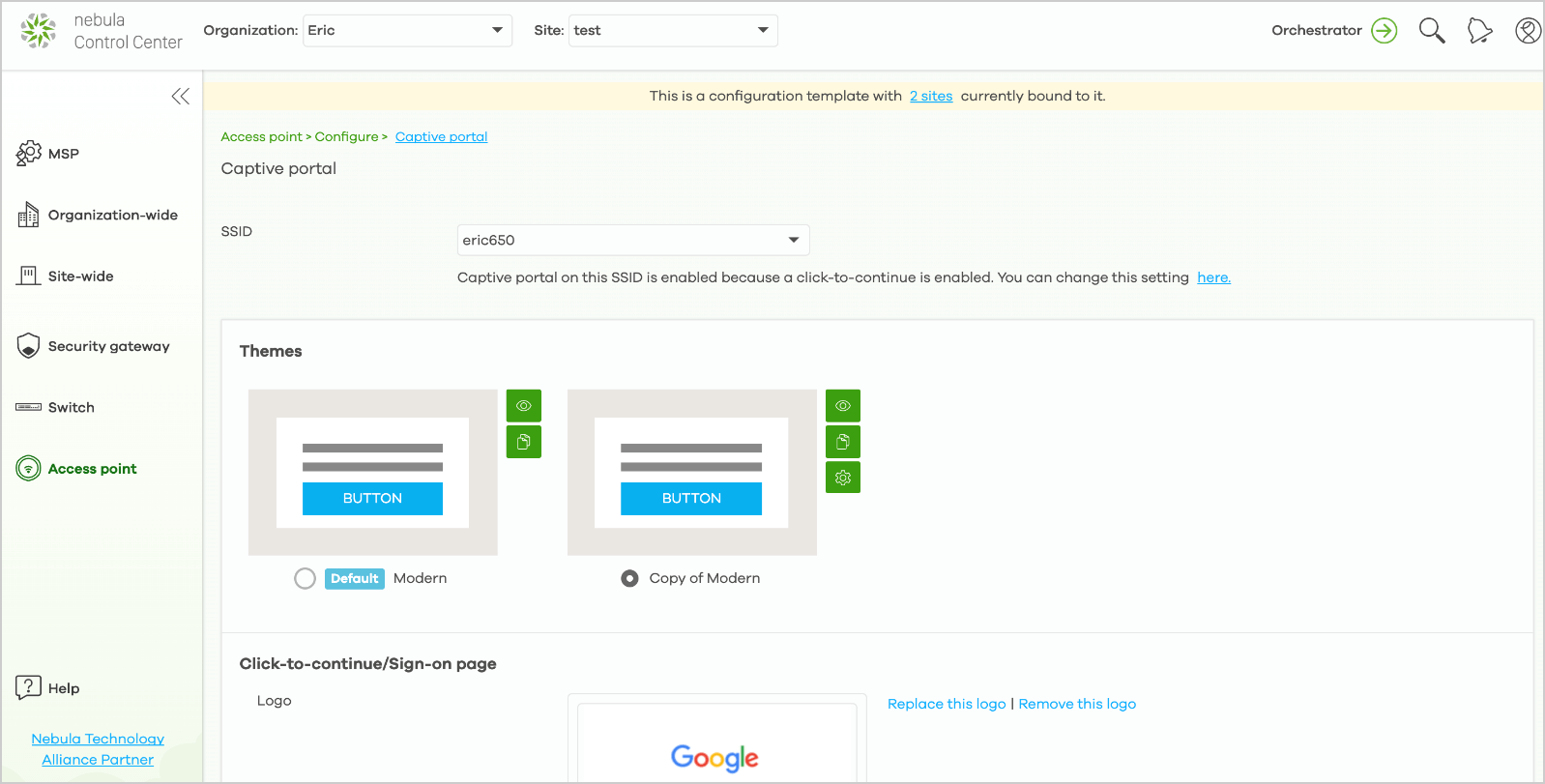Click the Orchestrator label
Screen dimensions: 1545x784
1317,31
